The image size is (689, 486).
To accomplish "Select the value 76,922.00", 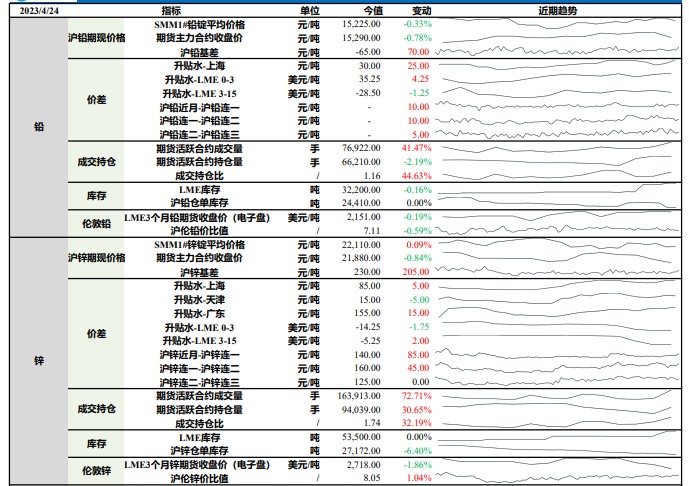I will pyautogui.click(x=361, y=148).
